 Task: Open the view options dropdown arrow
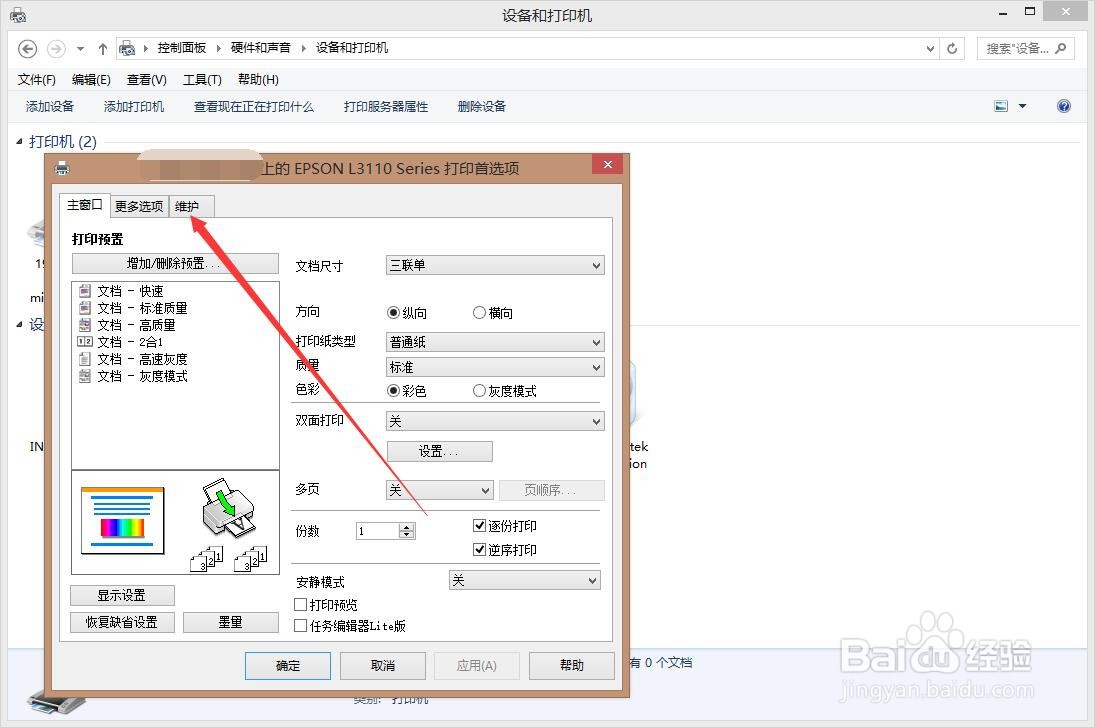coord(1022,106)
